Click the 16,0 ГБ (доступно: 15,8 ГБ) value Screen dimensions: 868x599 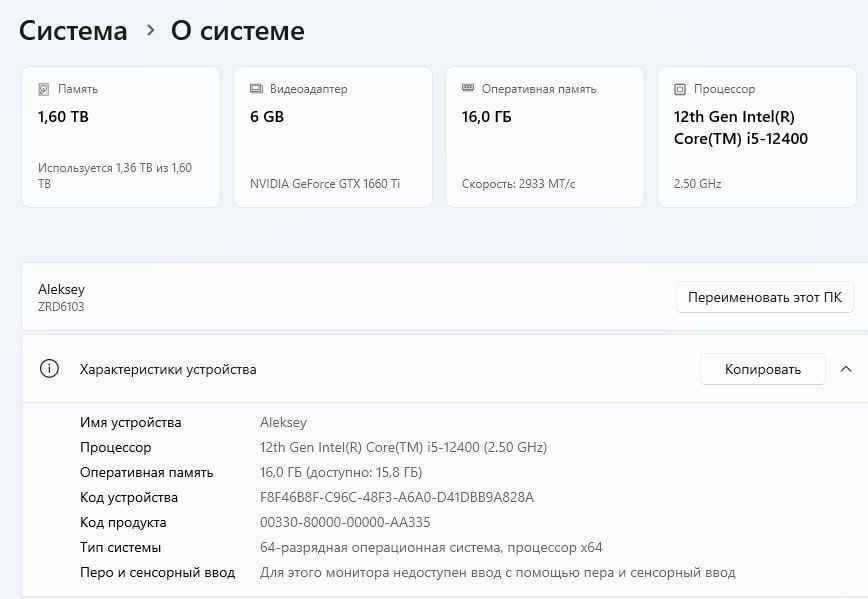[x=341, y=472]
